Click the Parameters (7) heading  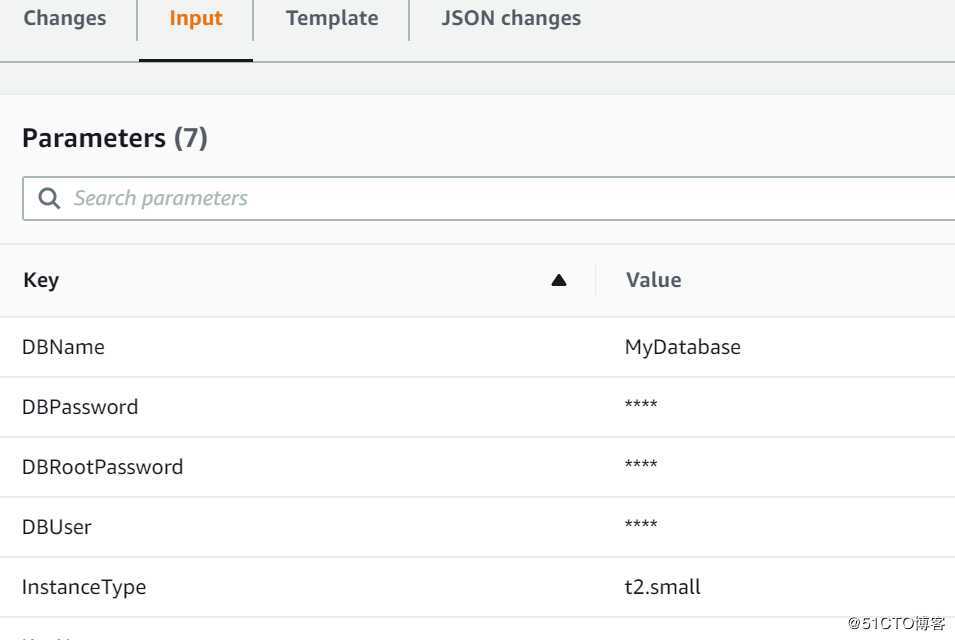pyautogui.click(x=115, y=138)
